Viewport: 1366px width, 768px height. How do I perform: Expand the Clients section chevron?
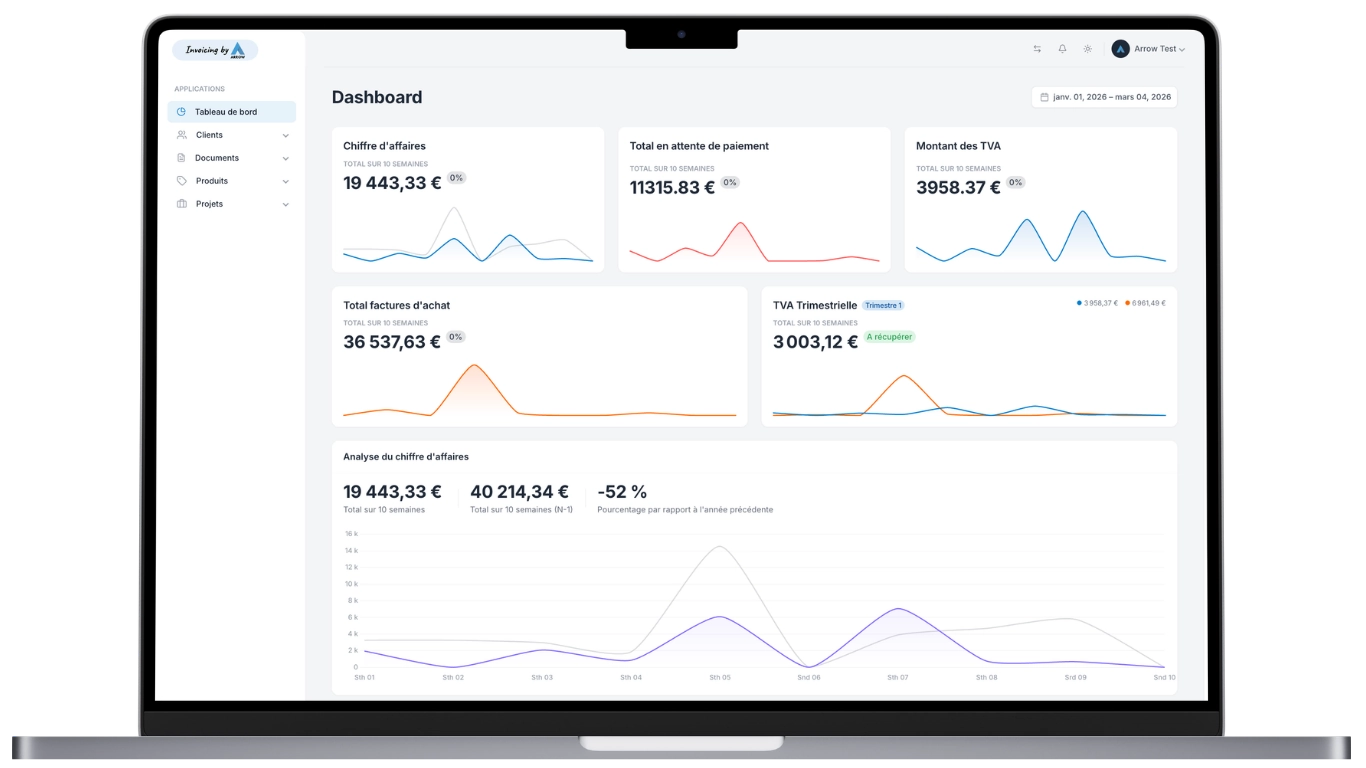[x=286, y=135]
